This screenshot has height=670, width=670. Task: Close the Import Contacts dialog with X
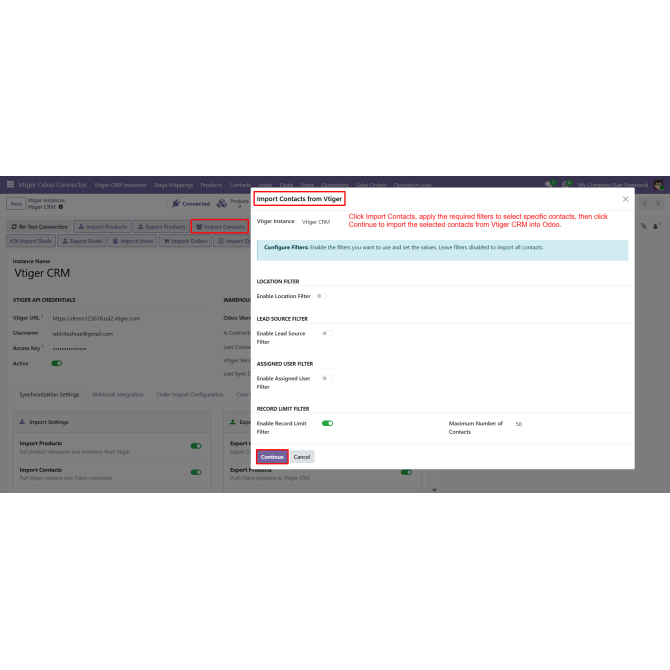pyautogui.click(x=625, y=199)
